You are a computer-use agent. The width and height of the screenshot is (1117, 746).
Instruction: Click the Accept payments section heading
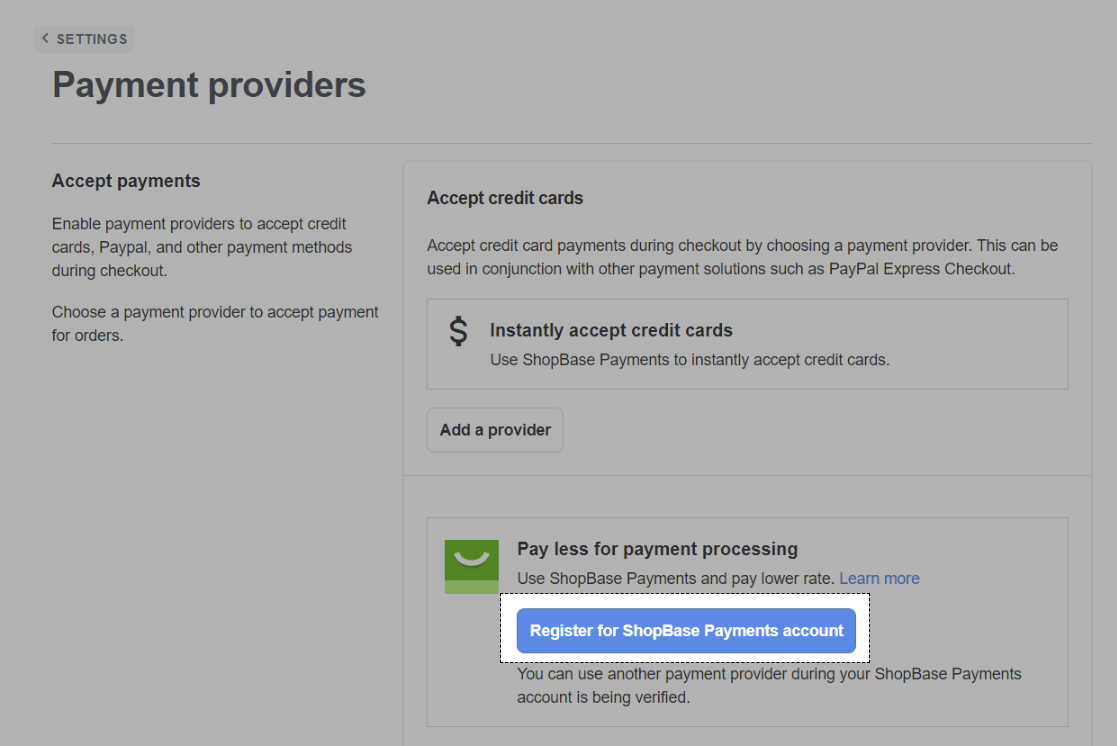[126, 181]
